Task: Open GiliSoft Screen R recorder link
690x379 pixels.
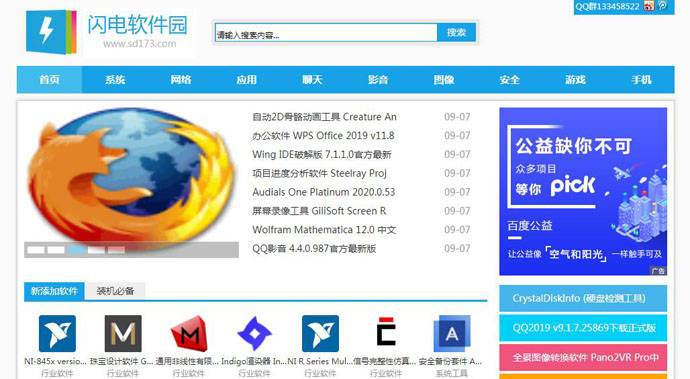Action: pyautogui.click(x=319, y=211)
